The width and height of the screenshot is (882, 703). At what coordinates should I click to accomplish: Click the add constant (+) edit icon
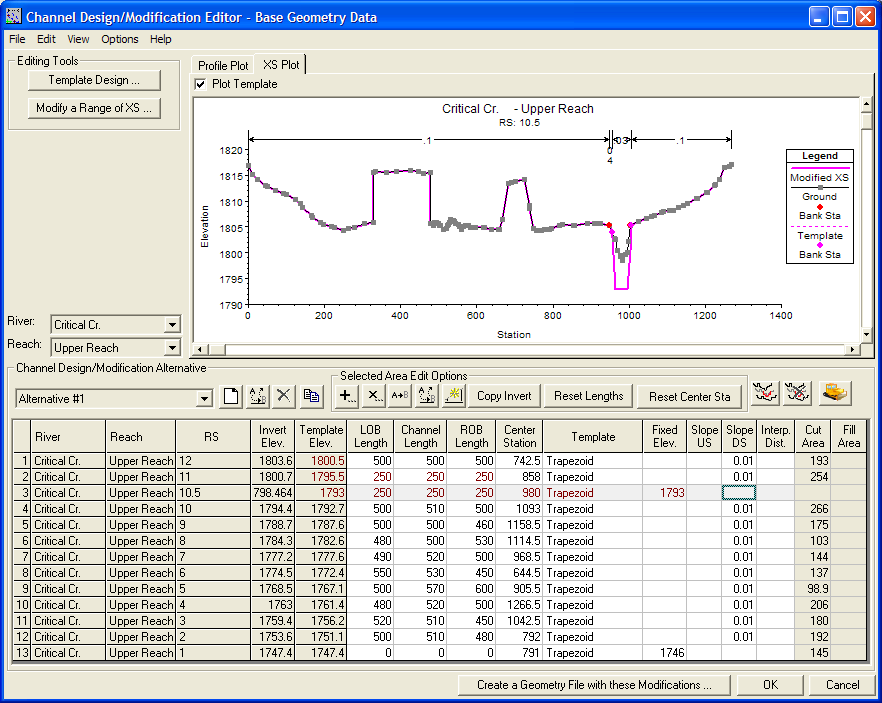click(347, 396)
